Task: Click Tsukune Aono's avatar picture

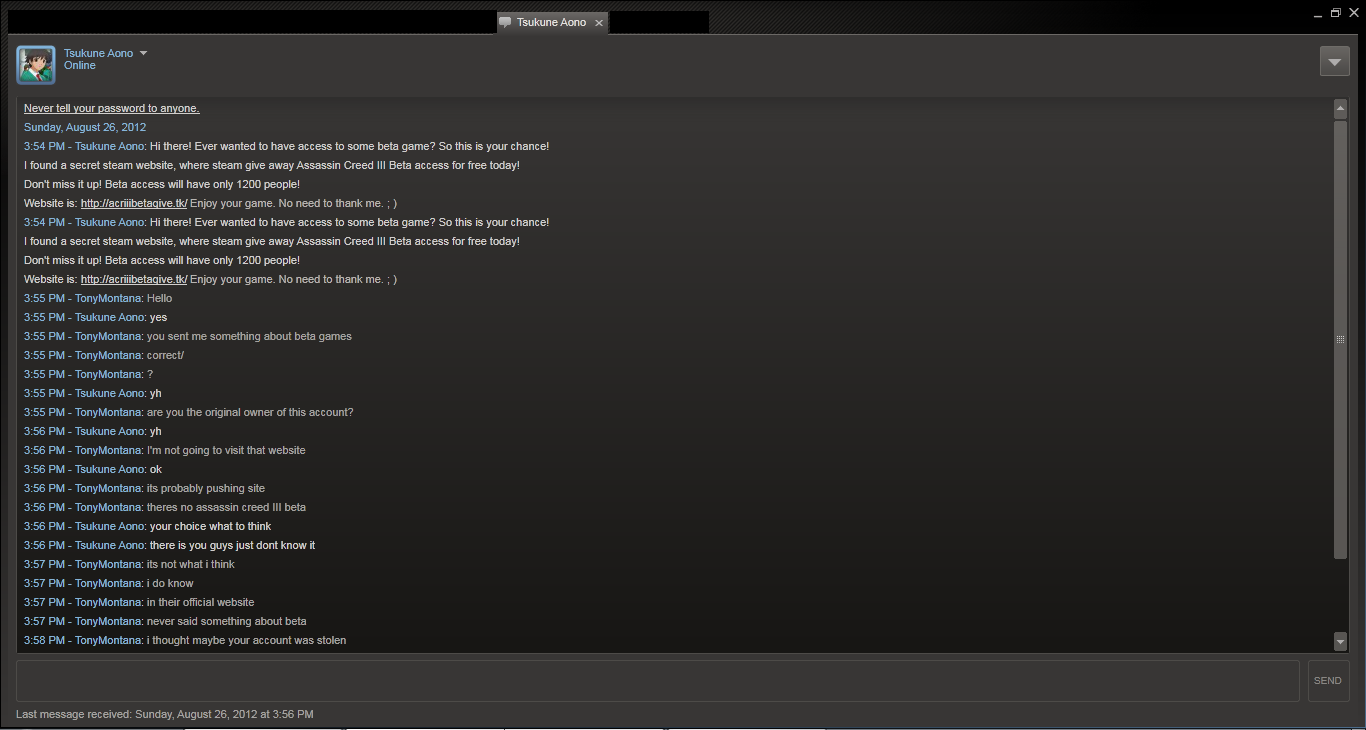Action: tap(36, 65)
